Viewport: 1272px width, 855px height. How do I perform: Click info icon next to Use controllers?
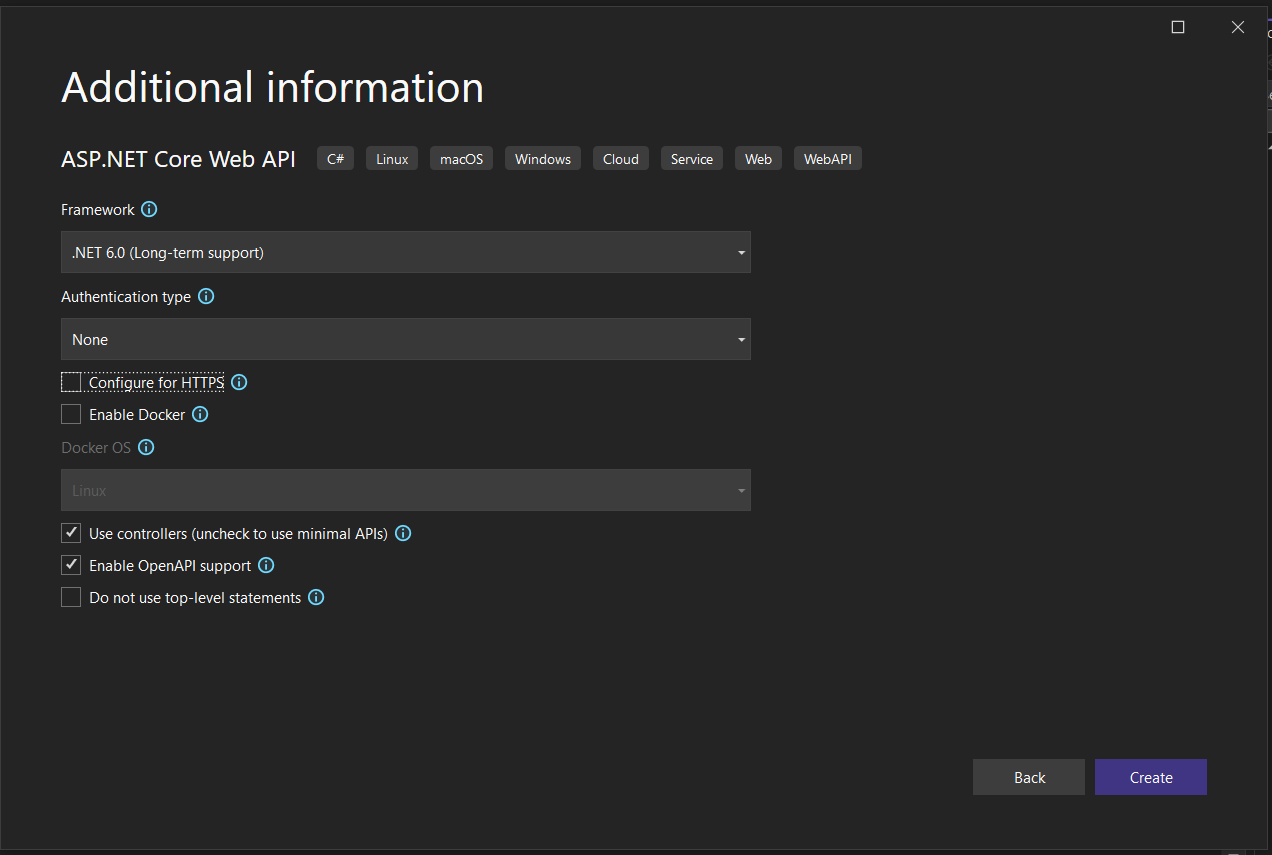(x=403, y=534)
